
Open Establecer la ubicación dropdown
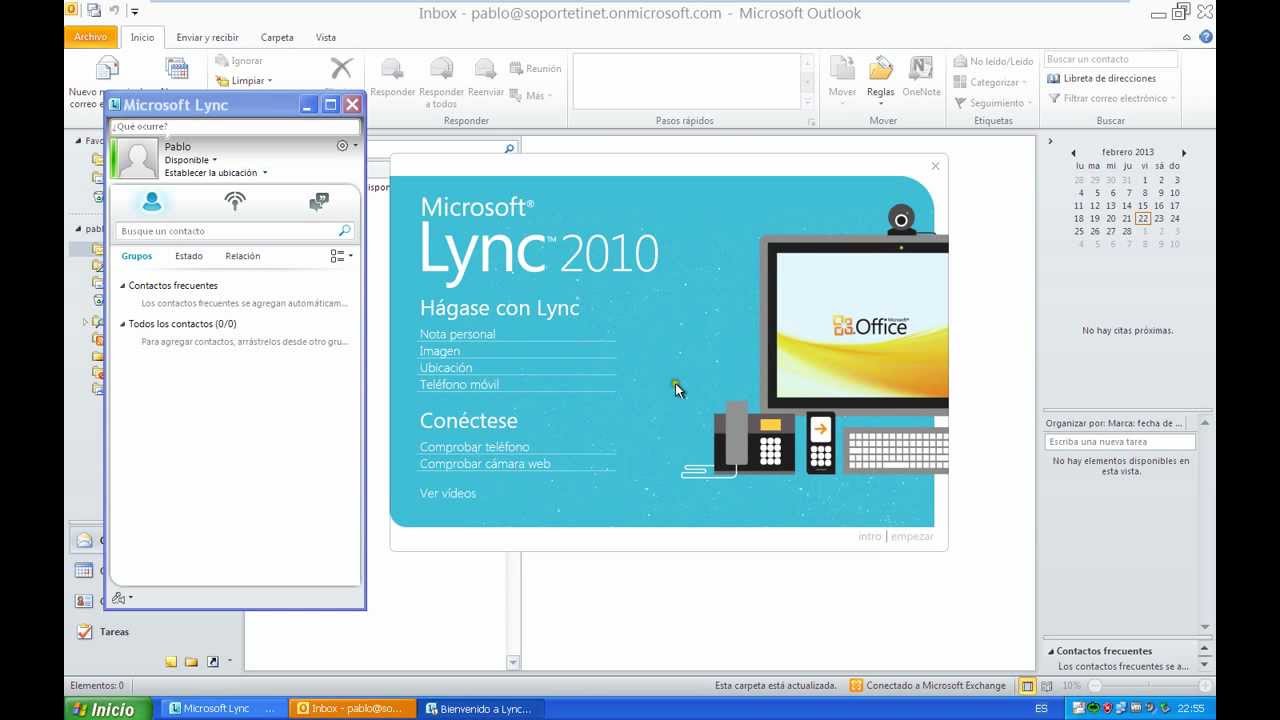coord(215,173)
